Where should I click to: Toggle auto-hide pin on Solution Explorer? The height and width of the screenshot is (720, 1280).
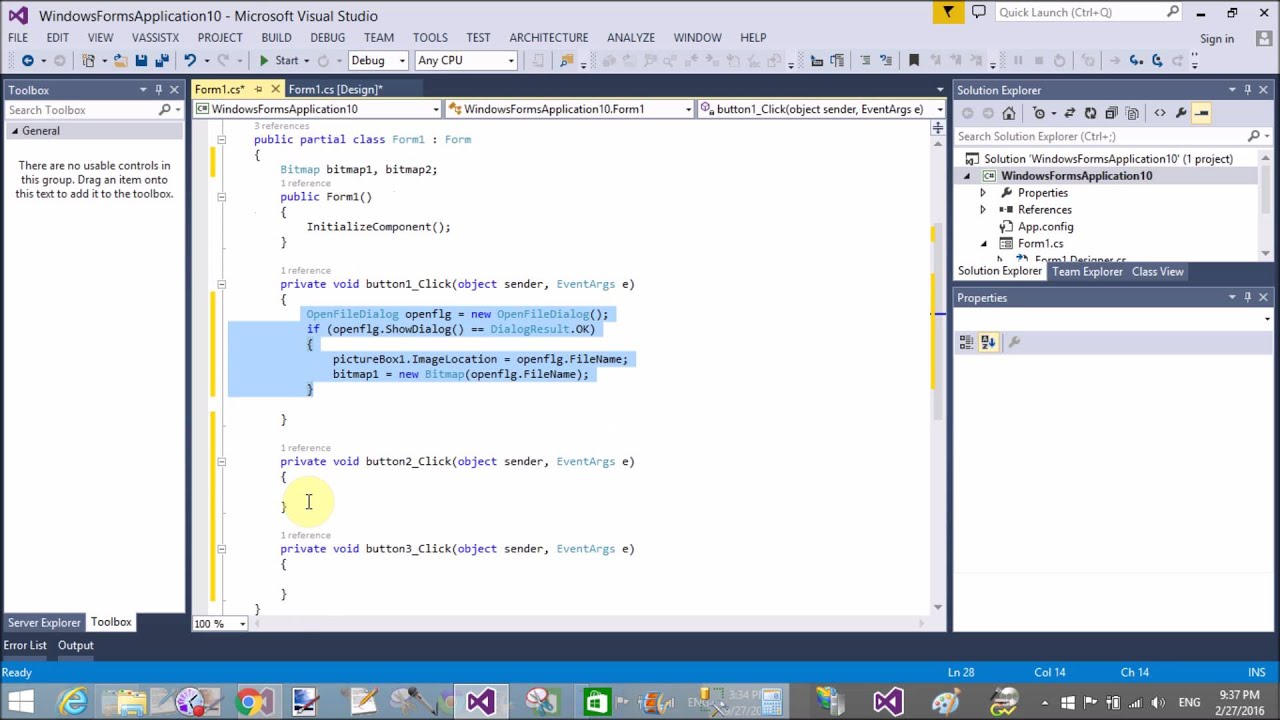pos(1247,90)
